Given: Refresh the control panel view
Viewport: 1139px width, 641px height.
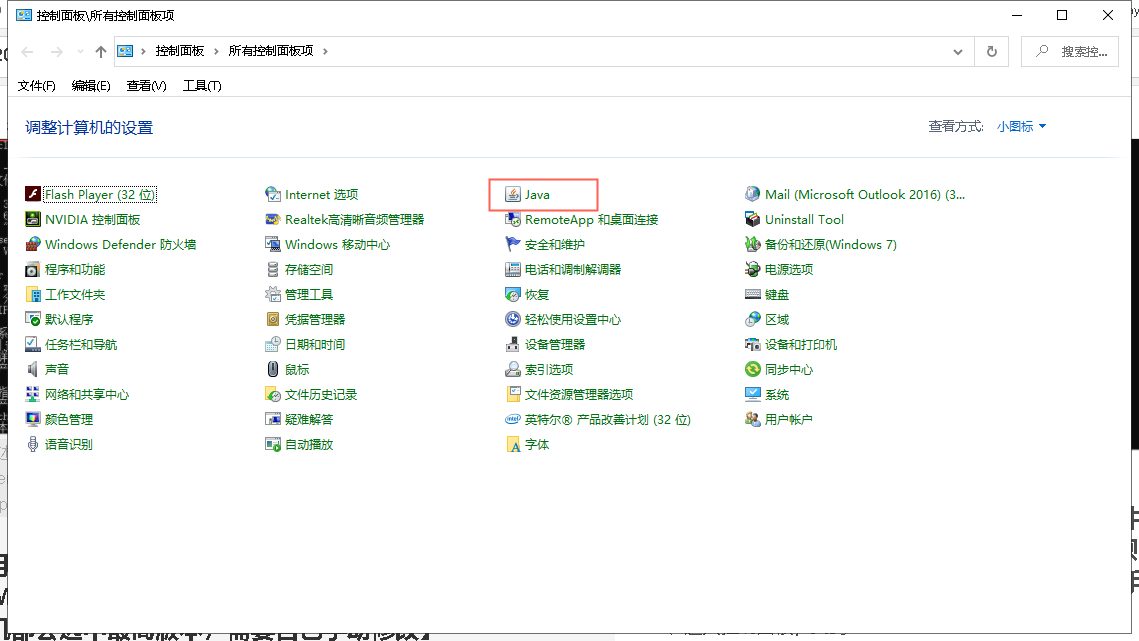Looking at the screenshot, I should click(x=992, y=52).
